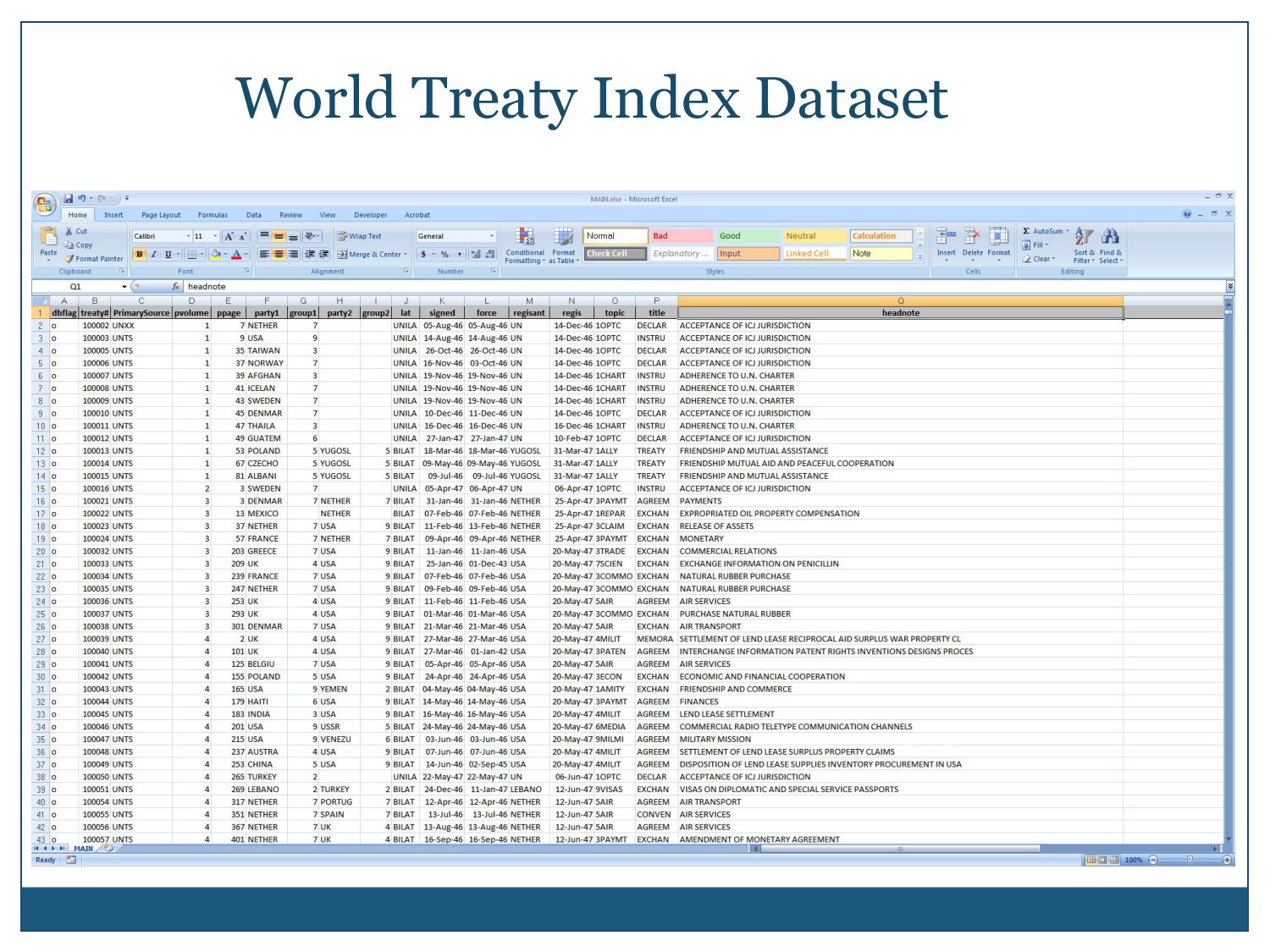Click the Save icon in Quick Access Toolbar
The image size is (1270, 952).
(69, 199)
